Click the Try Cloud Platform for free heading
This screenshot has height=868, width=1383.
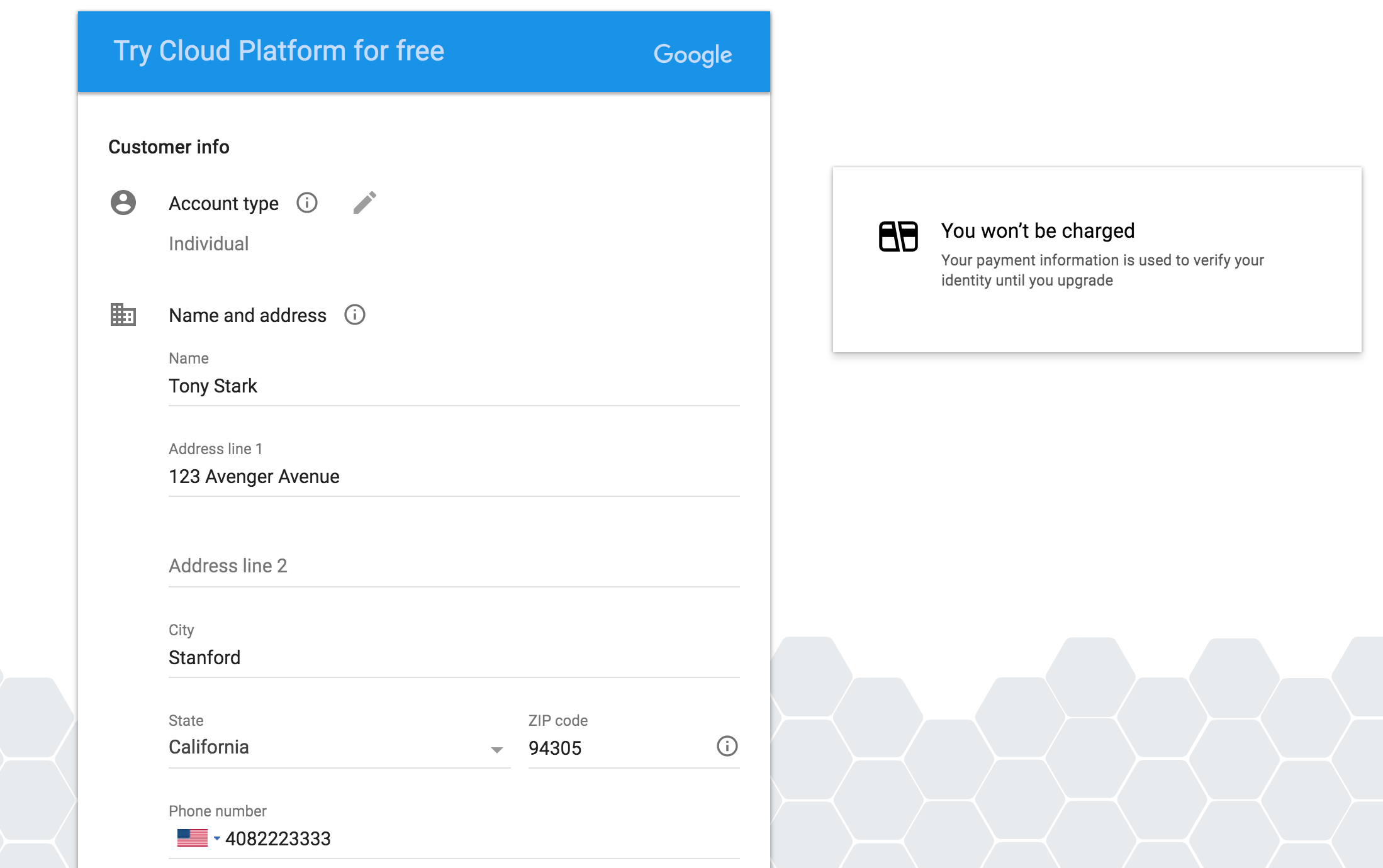[279, 52]
